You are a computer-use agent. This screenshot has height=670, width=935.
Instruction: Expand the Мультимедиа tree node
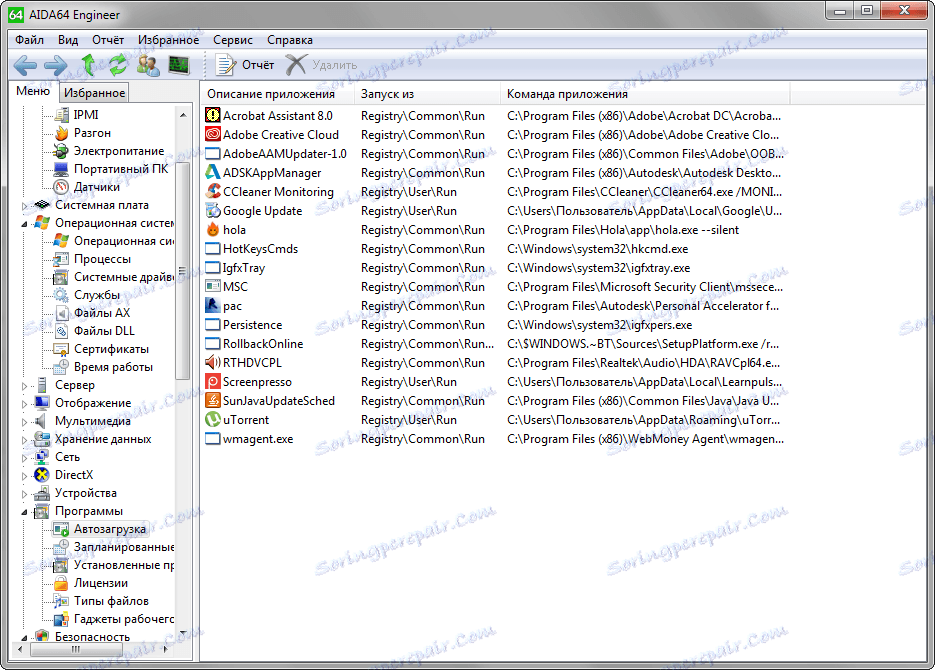coord(25,421)
